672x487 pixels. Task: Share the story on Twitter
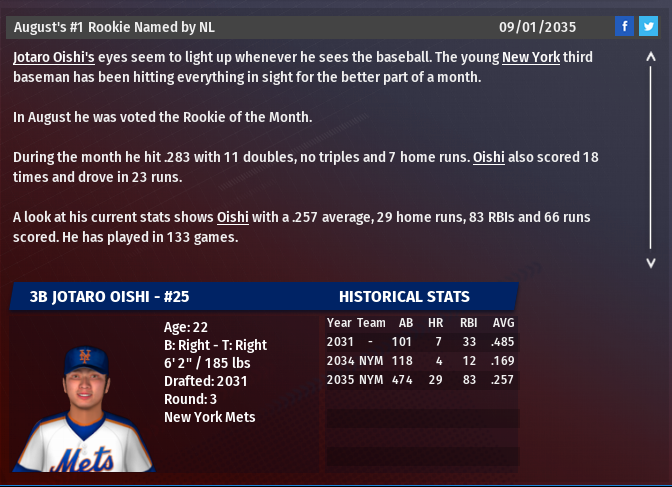(647, 26)
